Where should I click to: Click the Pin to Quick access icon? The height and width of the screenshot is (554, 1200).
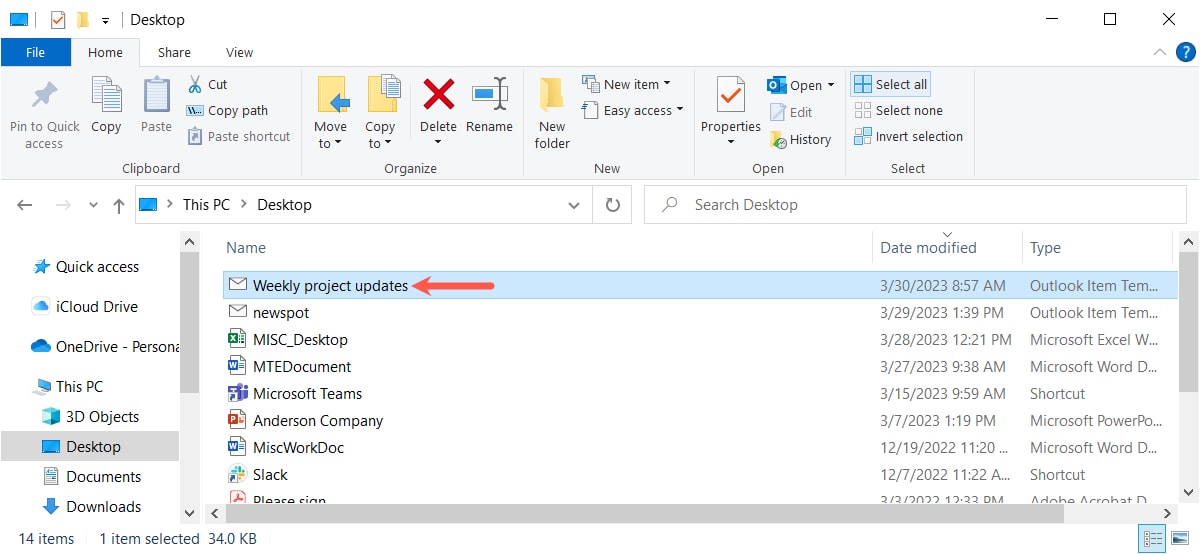44,96
